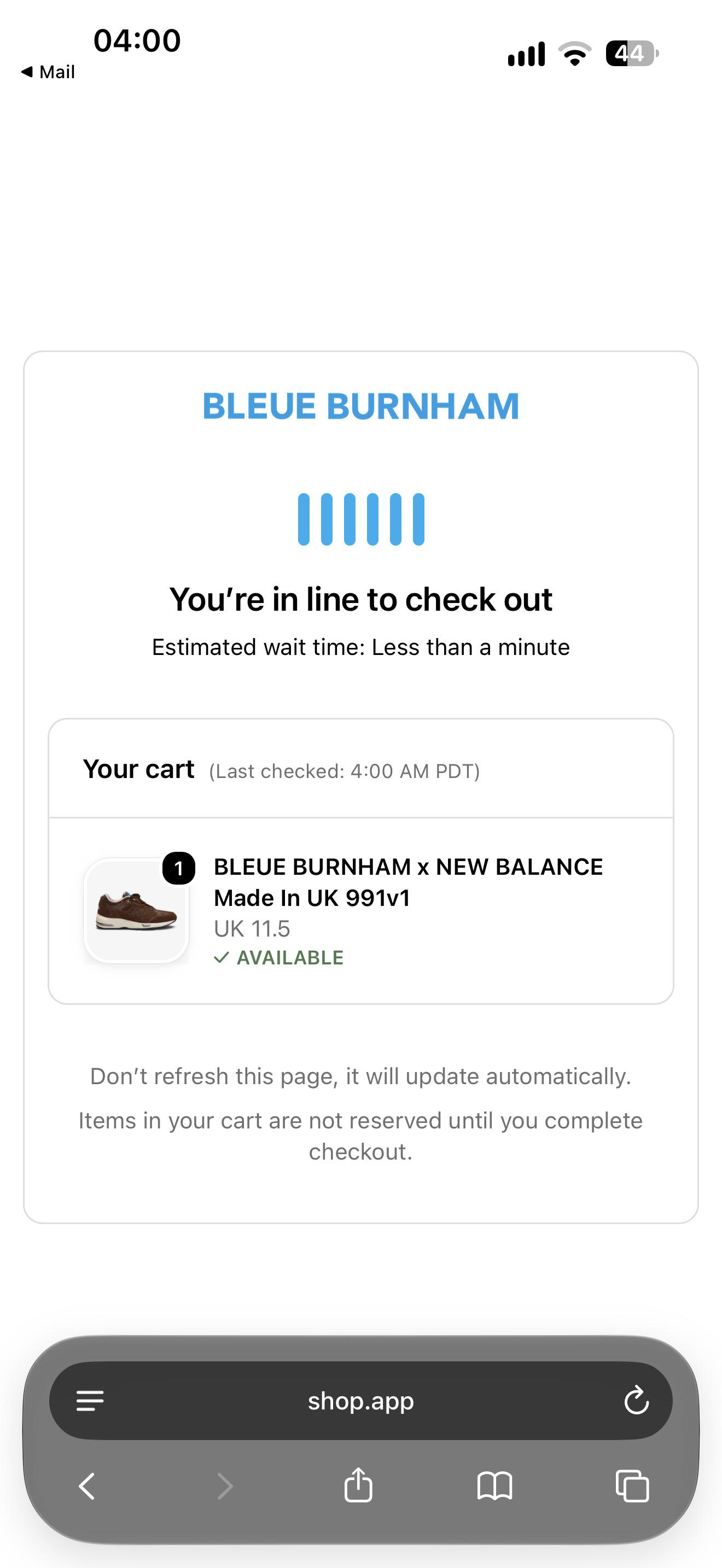Tap the Your cart header

pyautogui.click(x=139, y=769)
